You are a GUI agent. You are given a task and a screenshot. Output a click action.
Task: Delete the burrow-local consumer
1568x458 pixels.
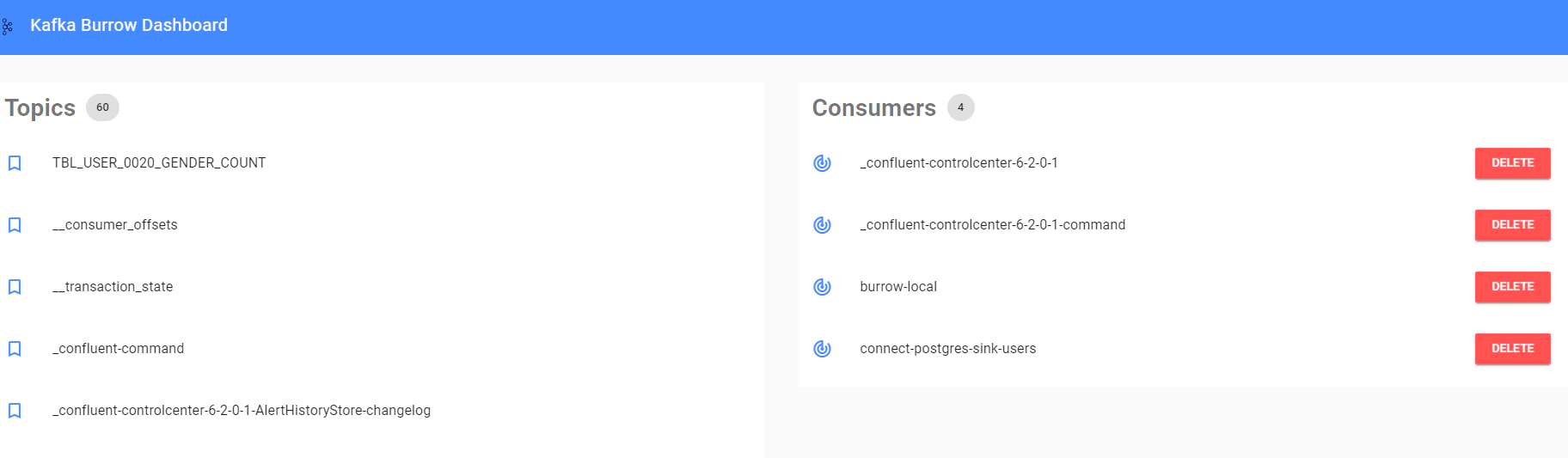coord(1512,287)
